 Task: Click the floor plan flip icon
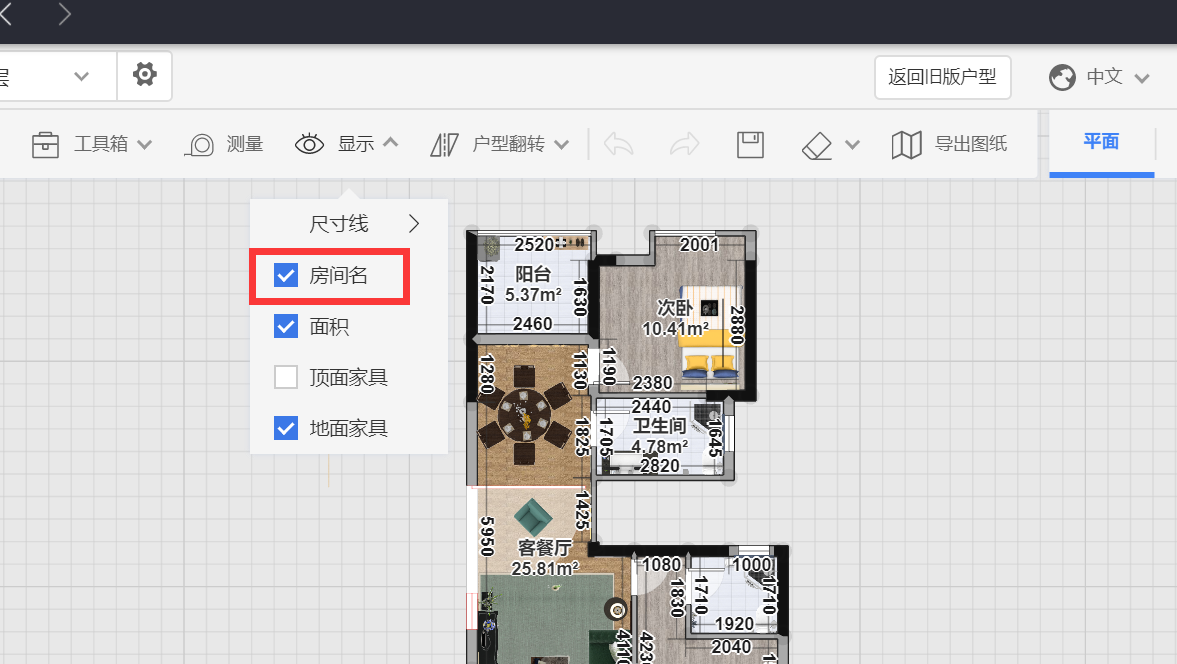(x=444, y=144)
